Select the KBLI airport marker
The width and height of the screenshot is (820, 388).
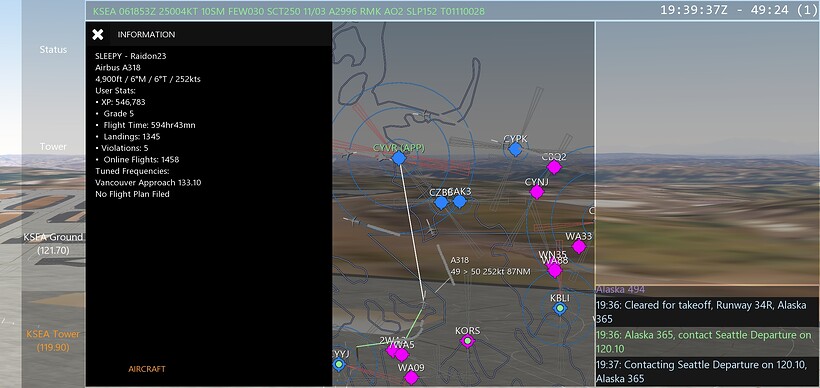point(560,309)
